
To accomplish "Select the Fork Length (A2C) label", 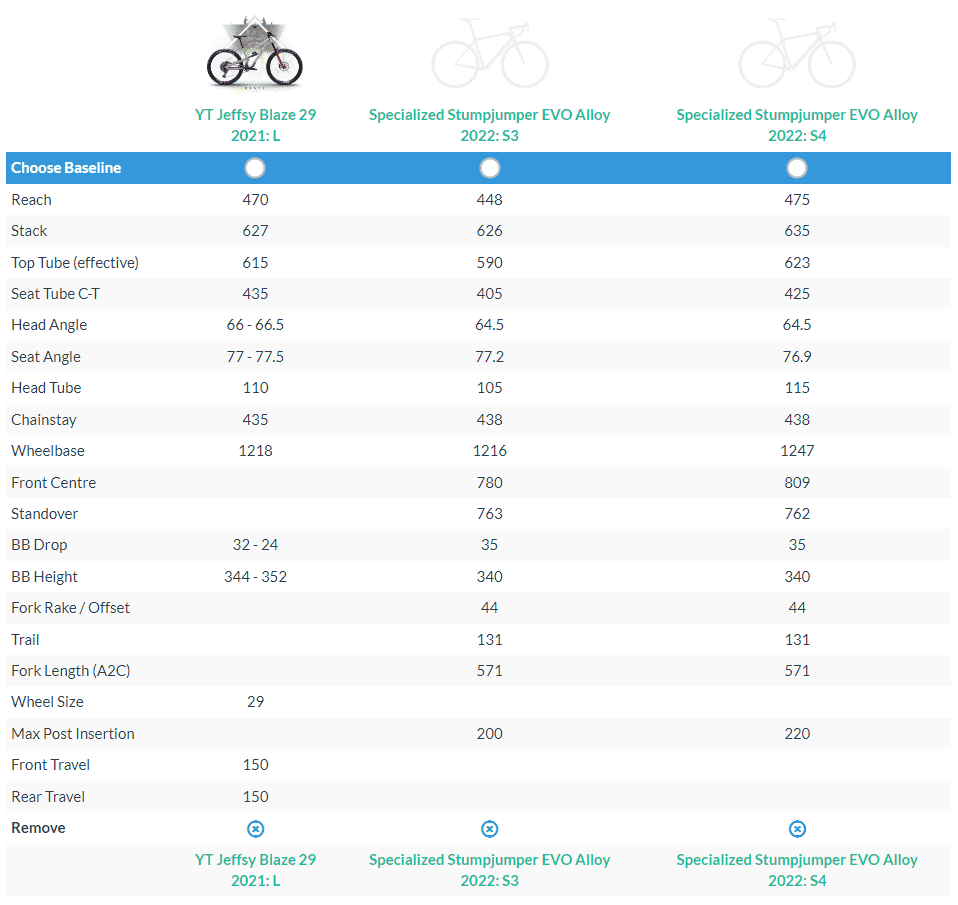I will [x=71, y=671].
